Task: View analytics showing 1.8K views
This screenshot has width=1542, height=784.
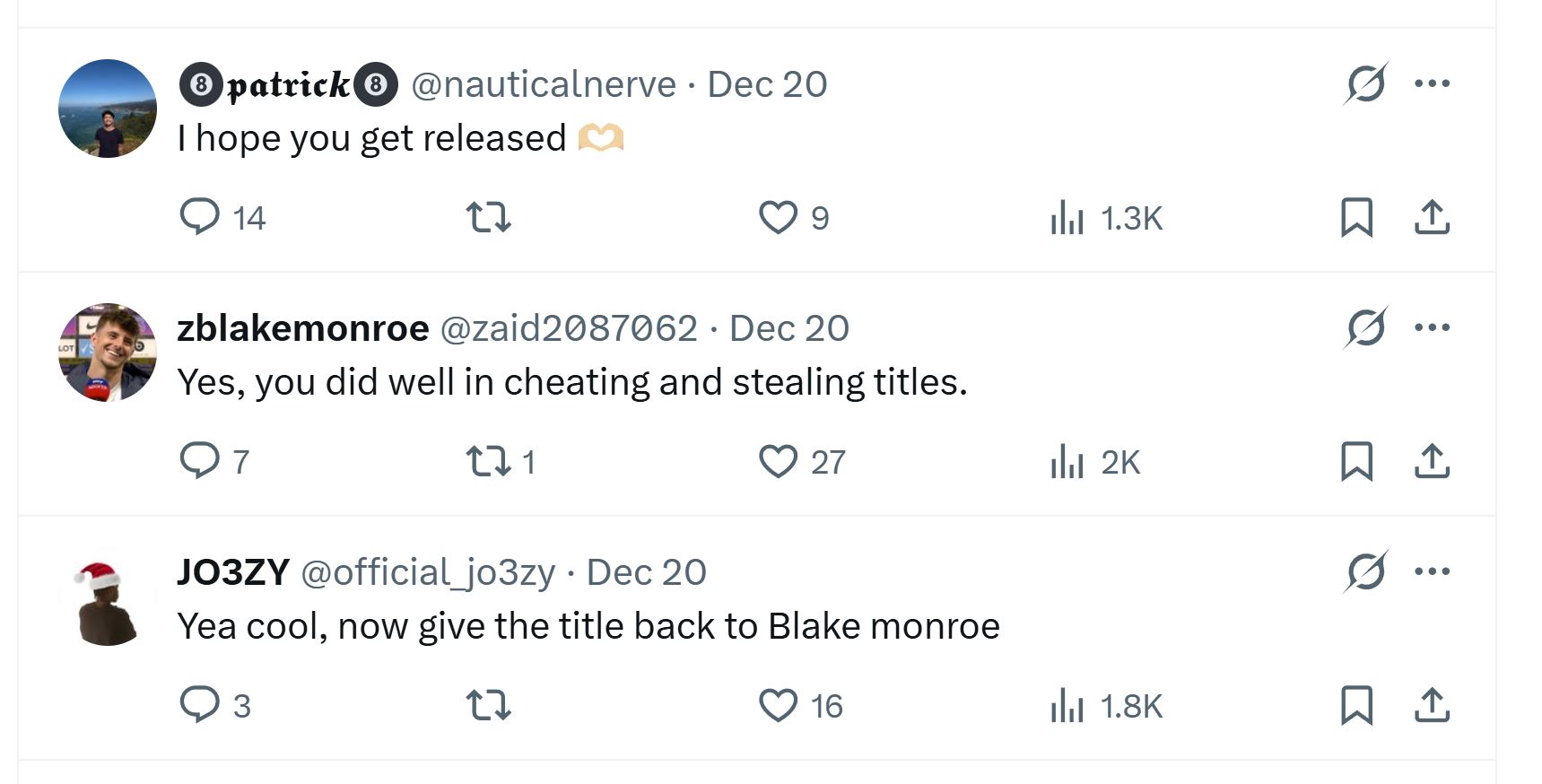Action: click(1105, 705)
